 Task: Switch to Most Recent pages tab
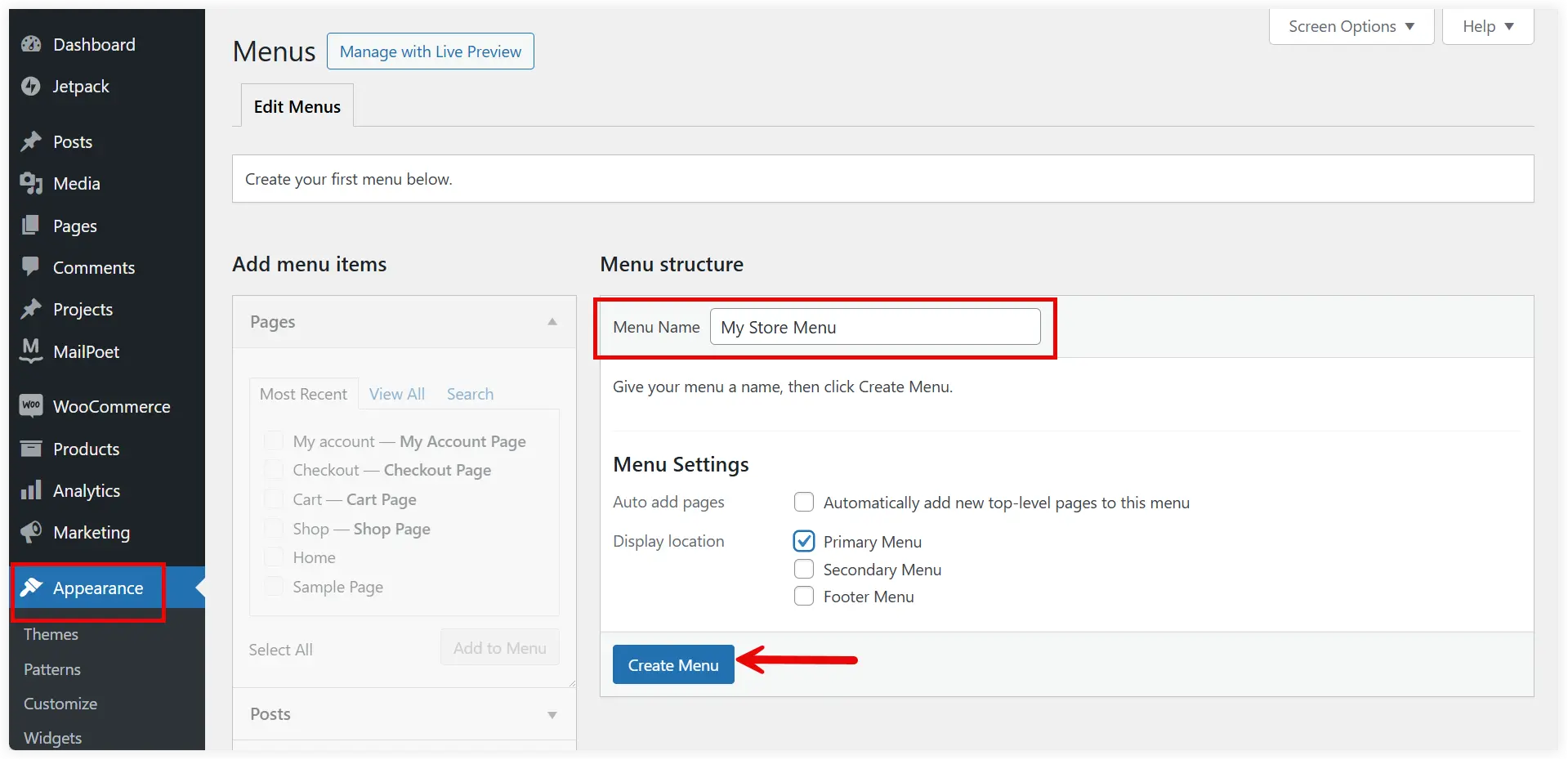click(303, 394)
